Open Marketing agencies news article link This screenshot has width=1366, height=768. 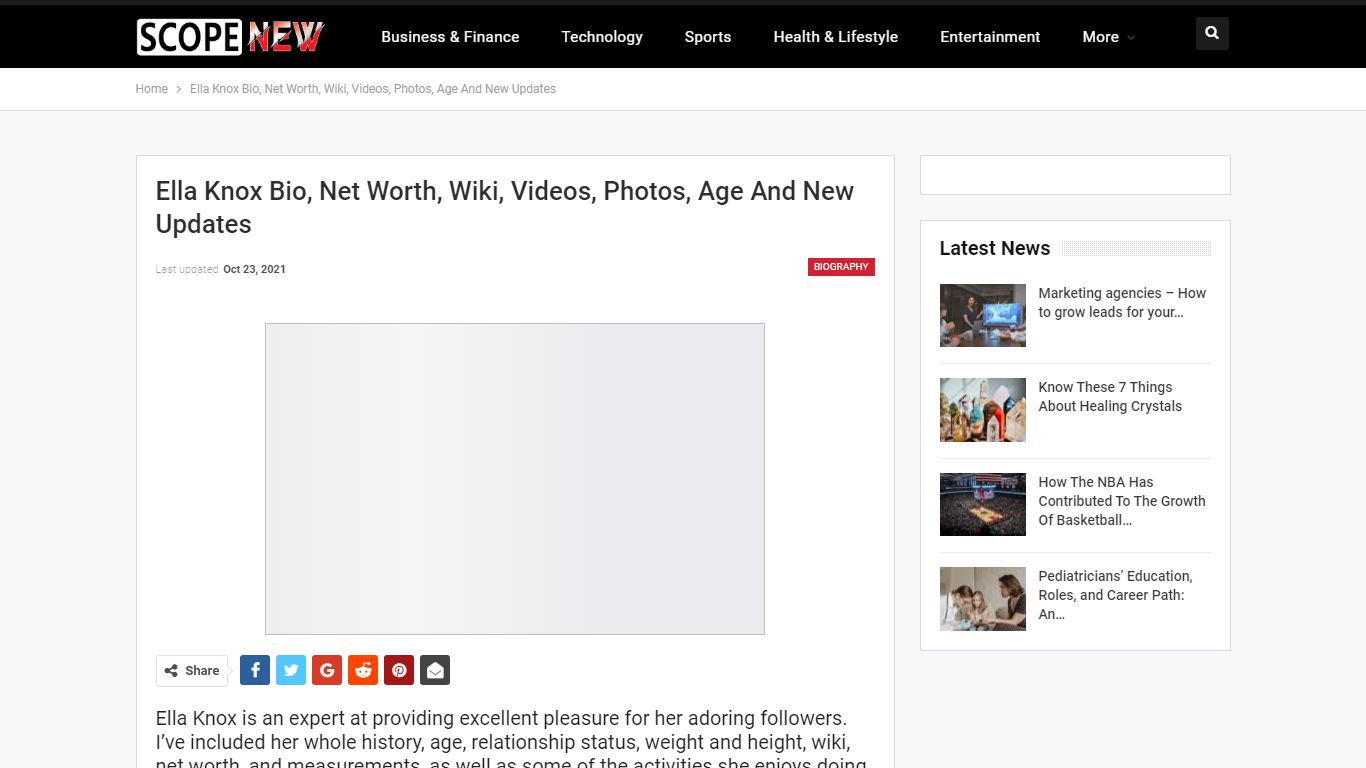tap(1122, 303)
